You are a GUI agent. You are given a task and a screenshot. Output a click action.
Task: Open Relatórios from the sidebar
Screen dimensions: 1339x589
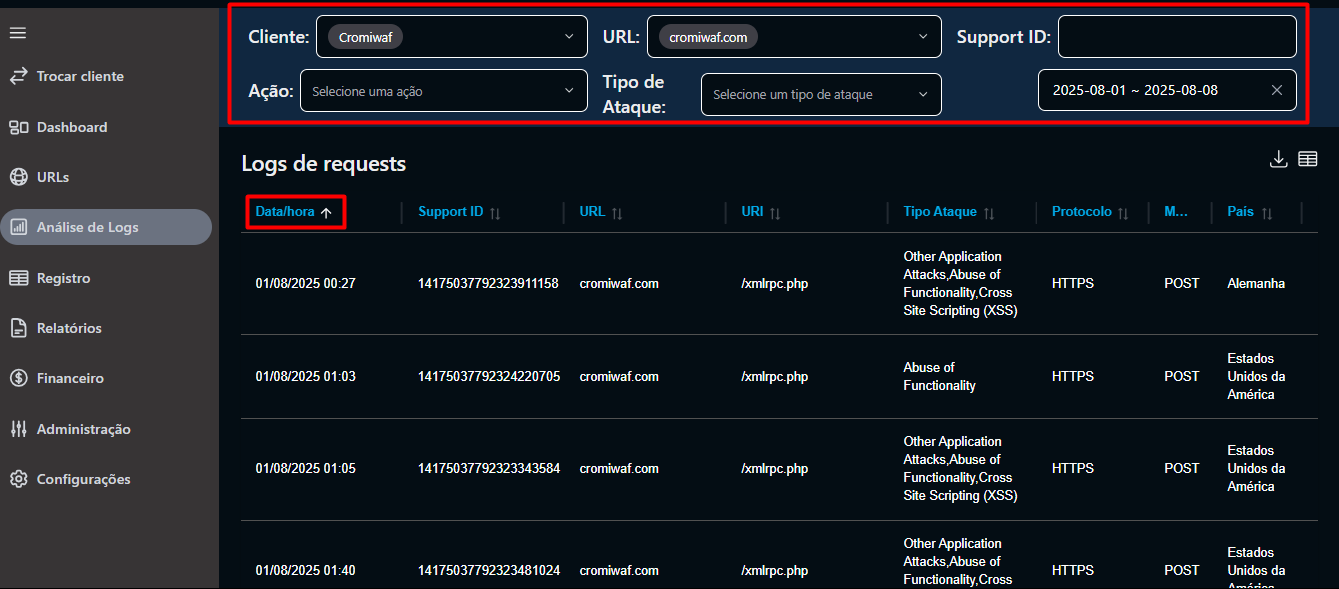coord(69,328)
